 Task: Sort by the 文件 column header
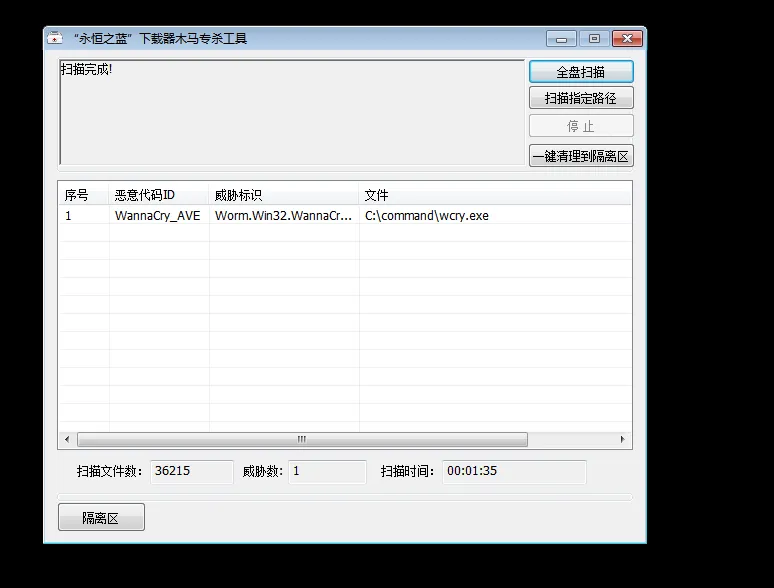pos(495,195)
